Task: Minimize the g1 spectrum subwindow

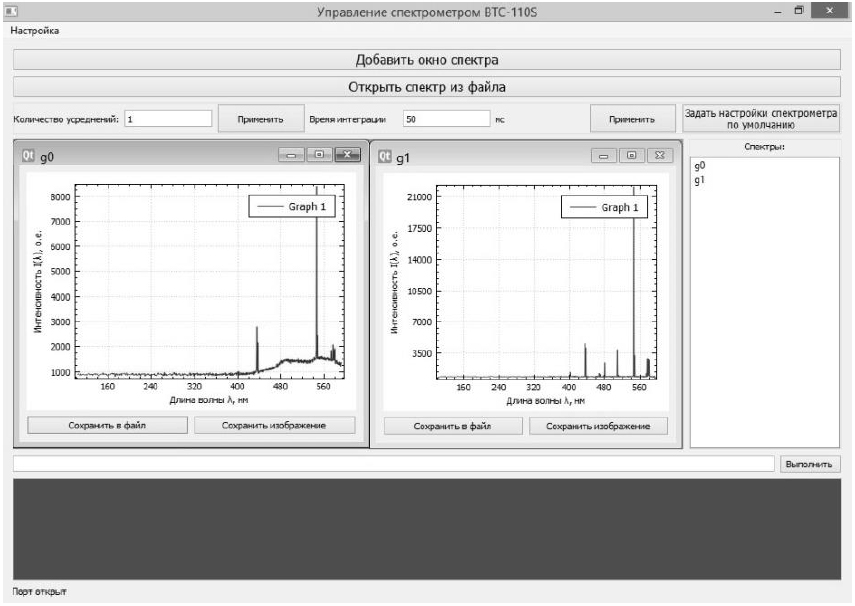Action: [607, 156]
